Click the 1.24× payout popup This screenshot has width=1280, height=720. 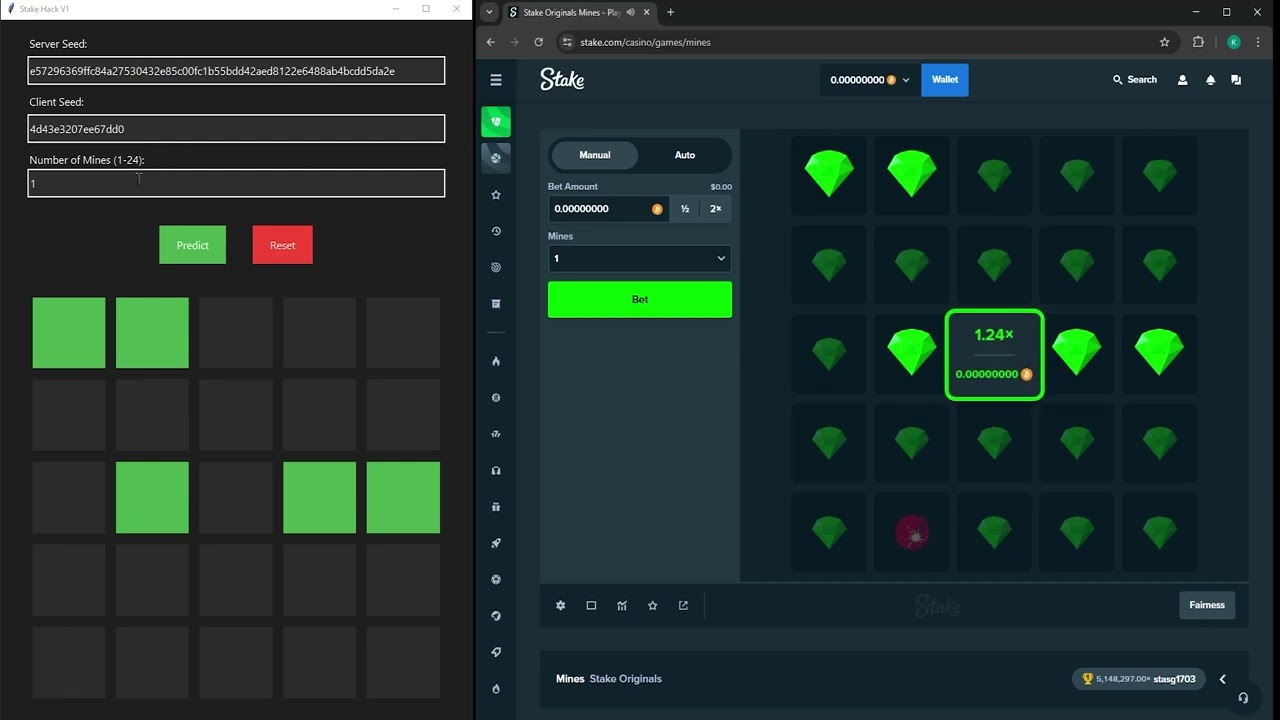click(x=995, y=355)
